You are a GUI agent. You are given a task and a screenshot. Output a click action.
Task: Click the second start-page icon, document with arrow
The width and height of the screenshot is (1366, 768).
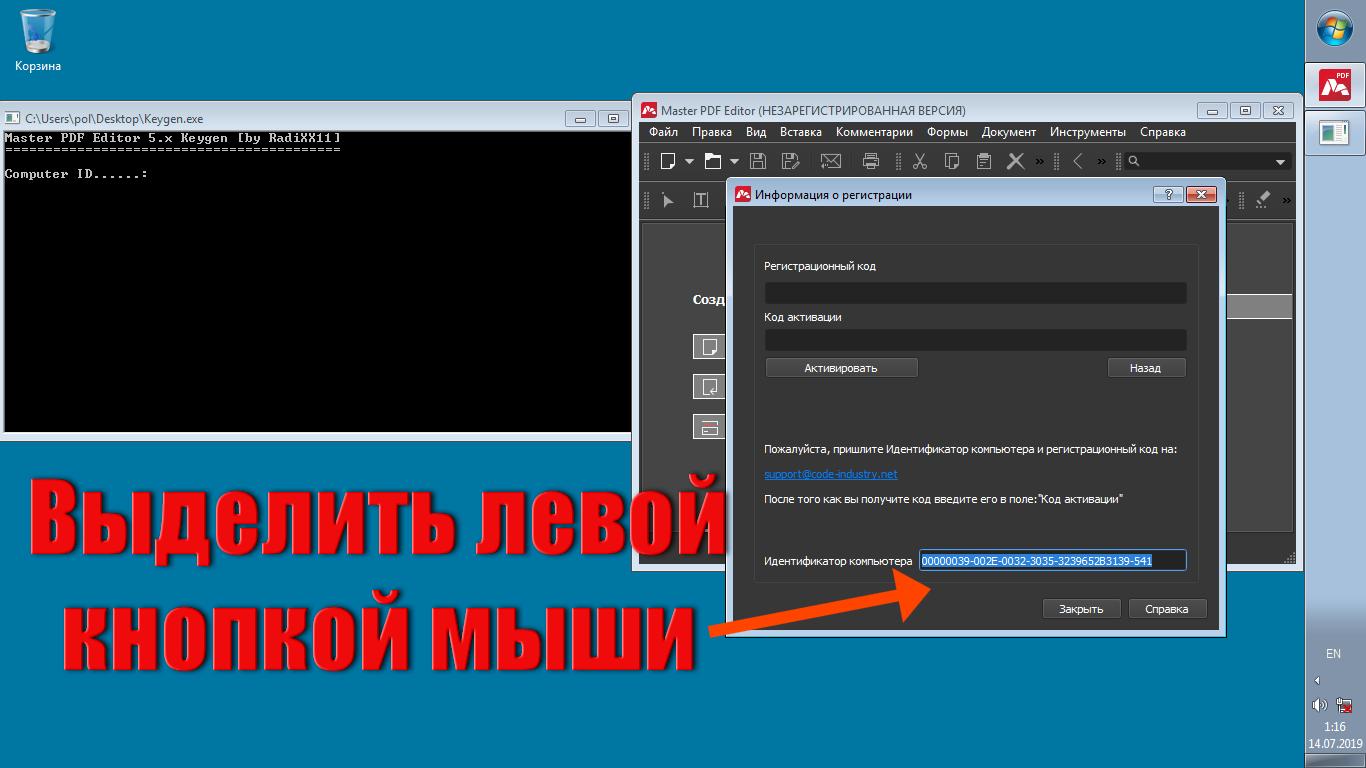(x=709, y=387)
